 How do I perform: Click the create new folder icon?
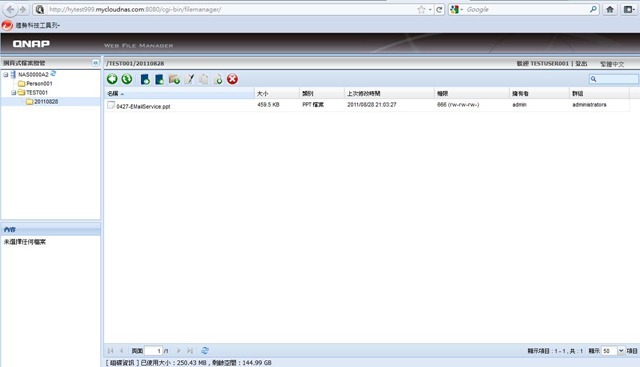(174, 79)
